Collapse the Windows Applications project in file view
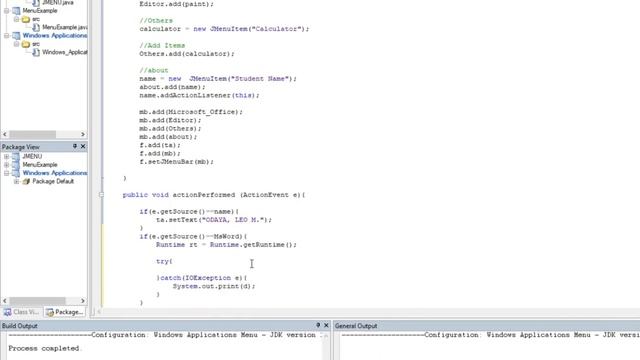 coord(7,36)
